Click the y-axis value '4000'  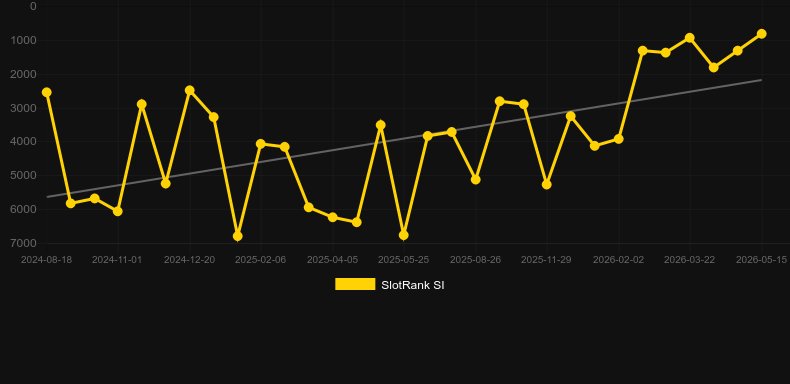point(23,142)
